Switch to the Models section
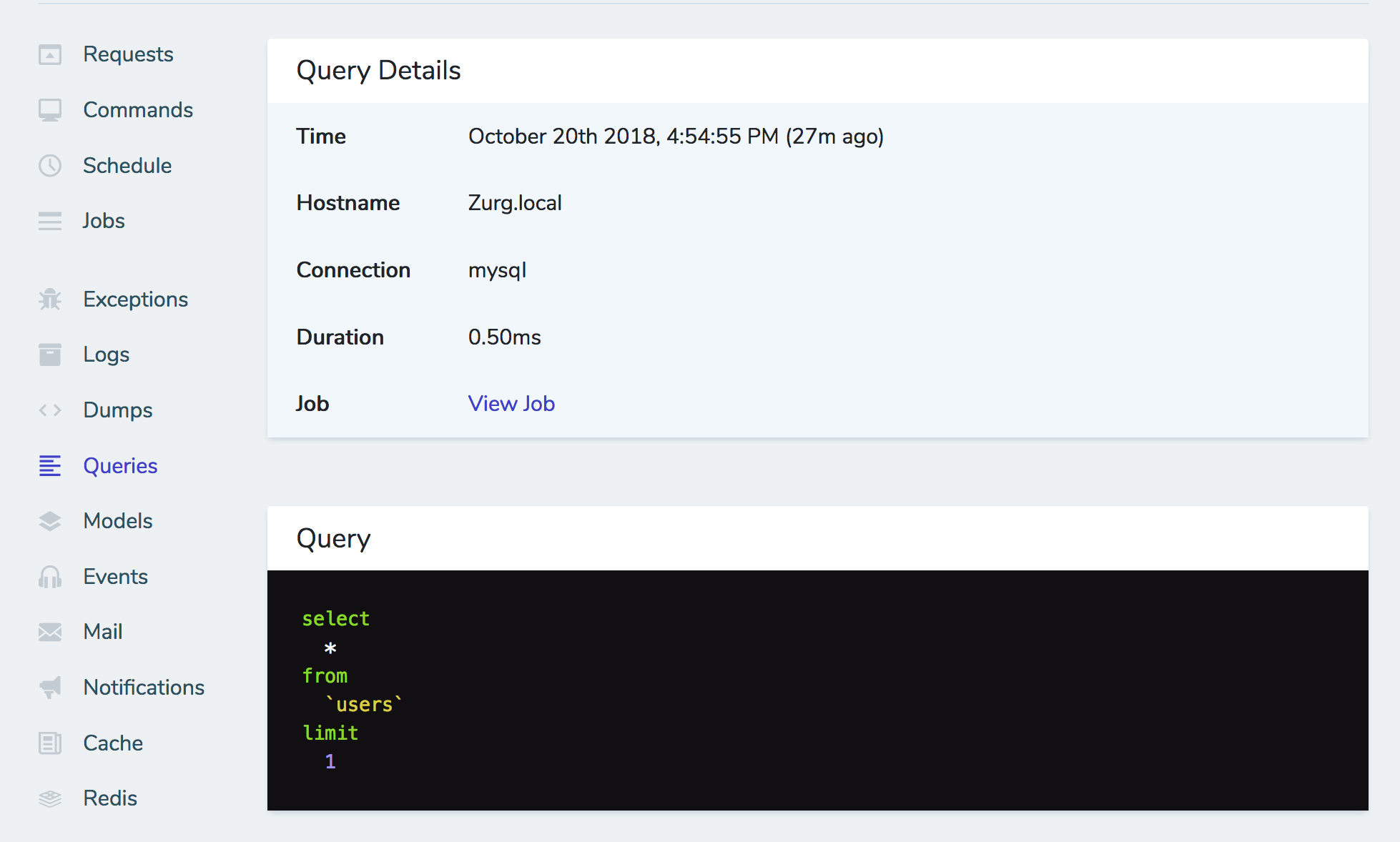Image resolution: width=1400 pixels, height=842 pixels. click(x=117, y=520)
